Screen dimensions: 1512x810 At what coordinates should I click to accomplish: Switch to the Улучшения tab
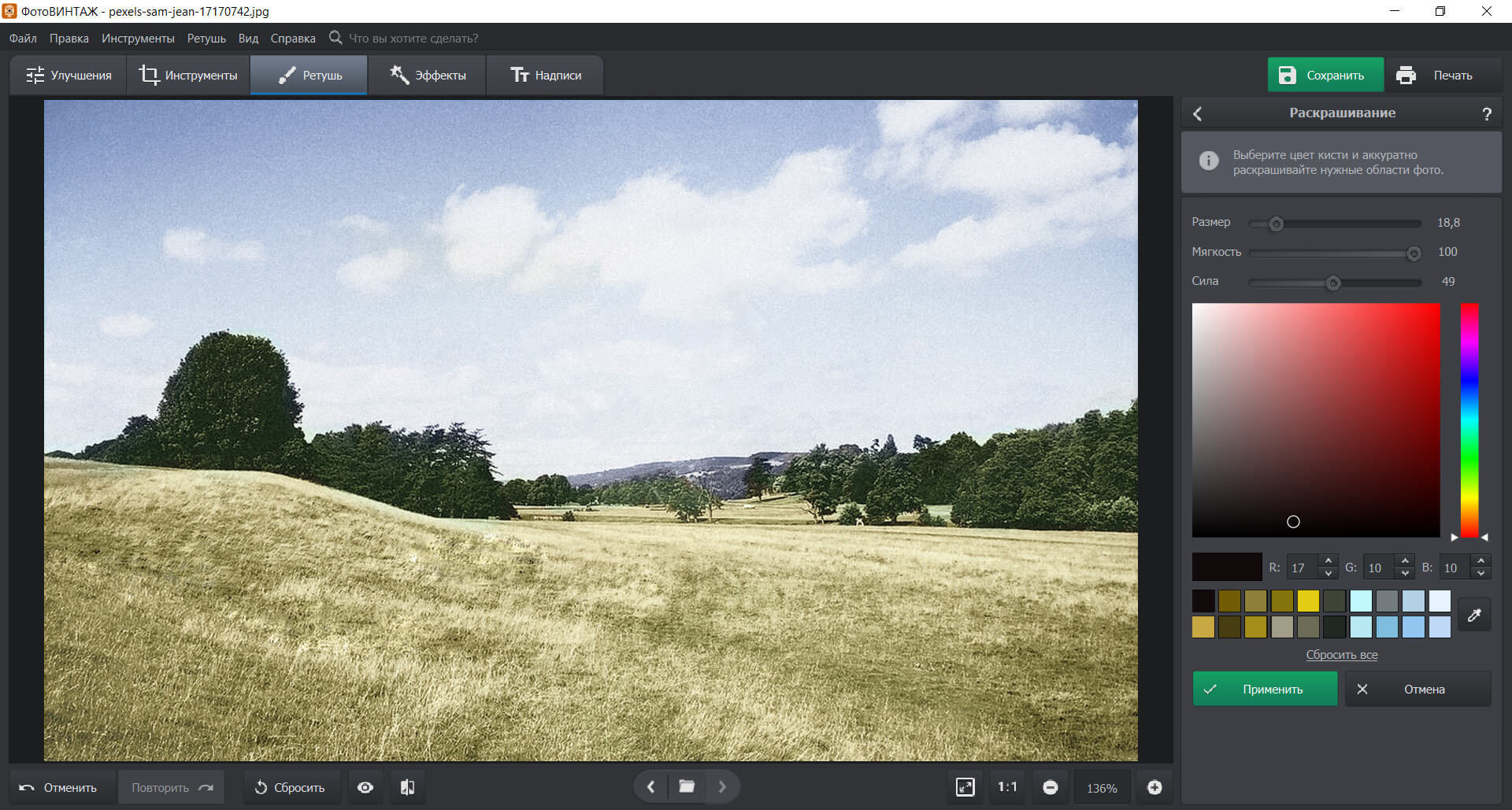69,76
